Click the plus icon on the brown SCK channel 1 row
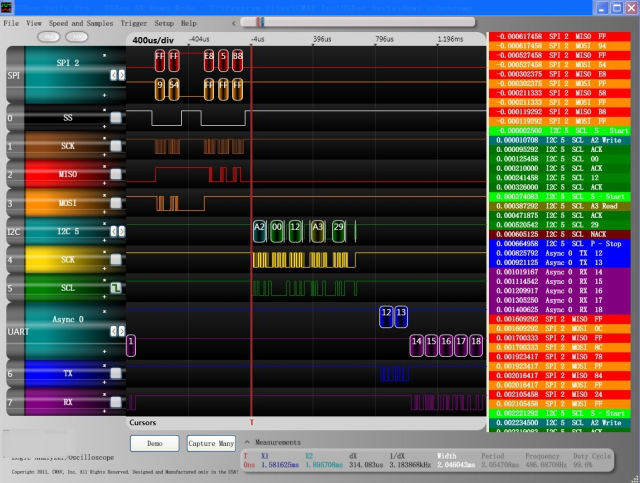This screenshot has height=483, width=640. [104, 155]
